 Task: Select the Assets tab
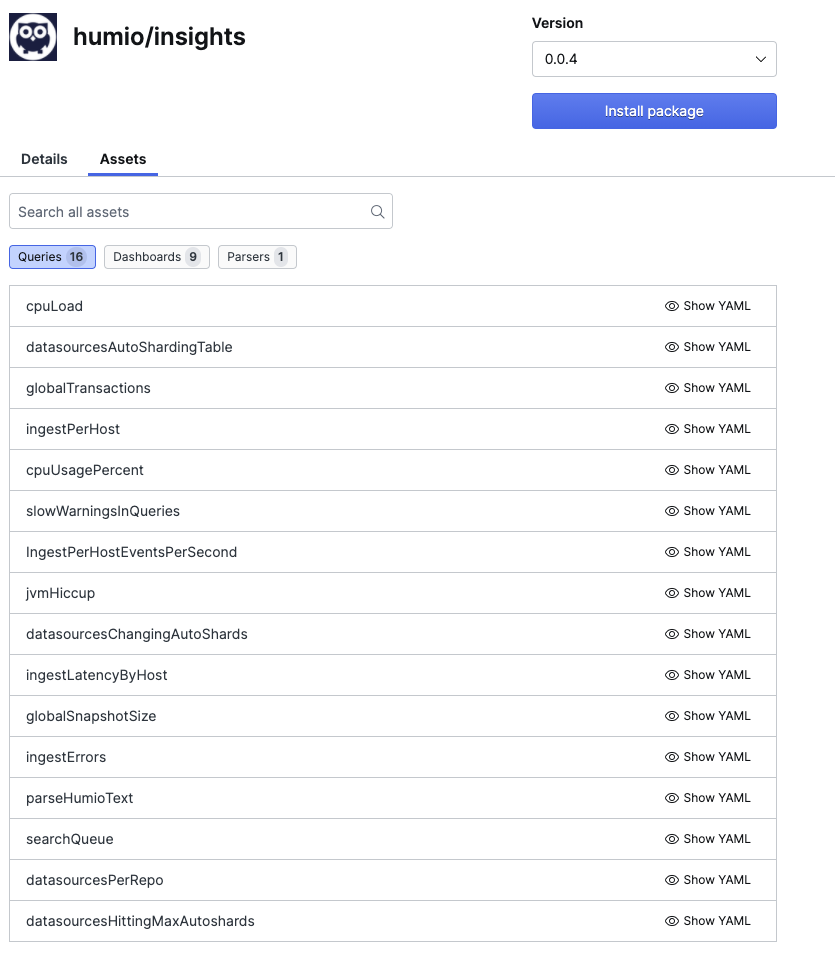point(123,159)
